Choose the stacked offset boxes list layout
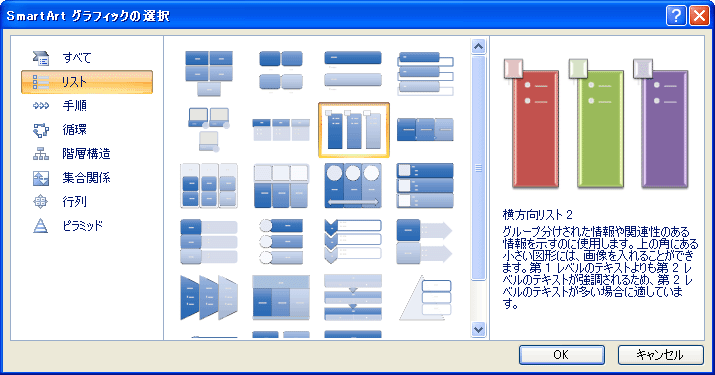The image size is (715, 375). [x=425, y=73]
